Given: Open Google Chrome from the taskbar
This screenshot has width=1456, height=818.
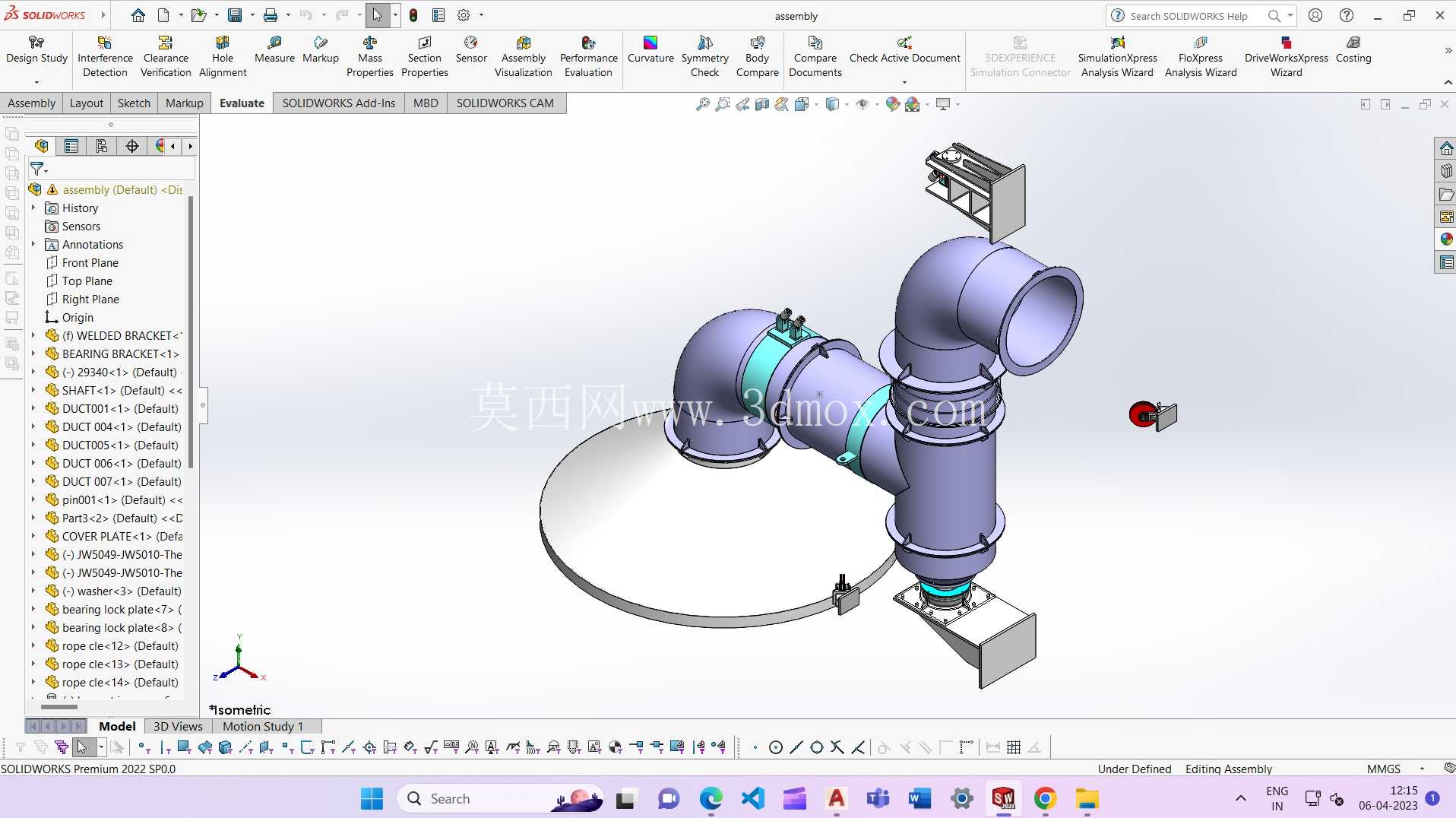Looking at the screenshot, I should [1045, 798].
